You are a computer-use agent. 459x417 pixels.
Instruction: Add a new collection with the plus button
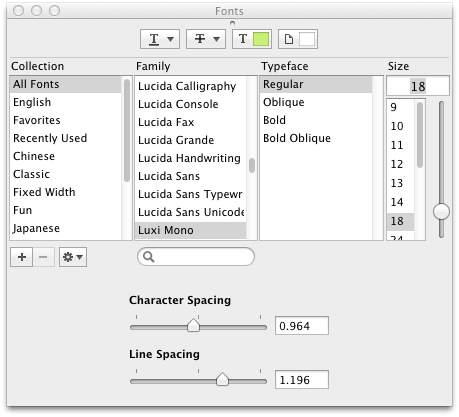(22, 257)
